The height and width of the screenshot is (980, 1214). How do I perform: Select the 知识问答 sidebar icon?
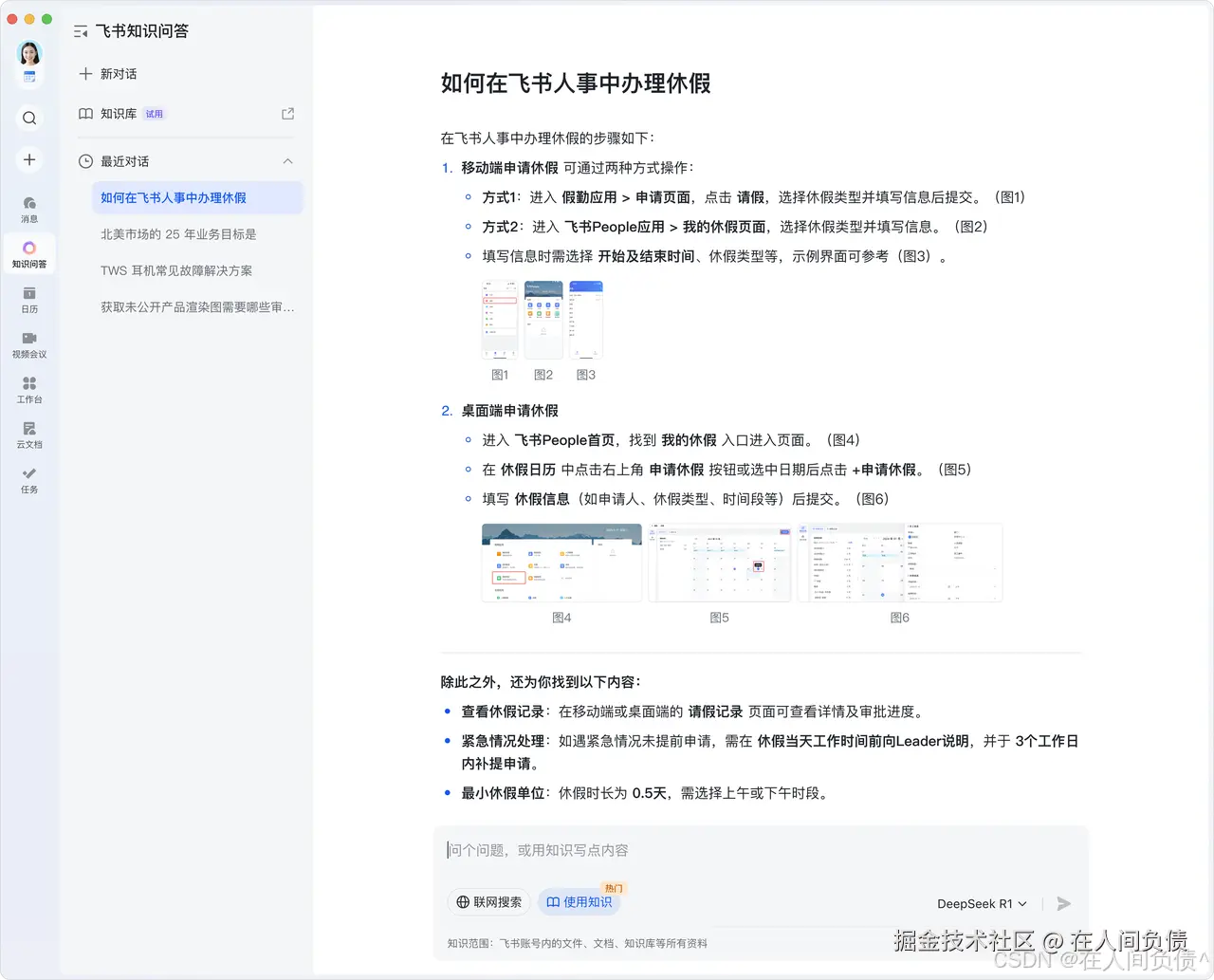click(x=28, y=252)
